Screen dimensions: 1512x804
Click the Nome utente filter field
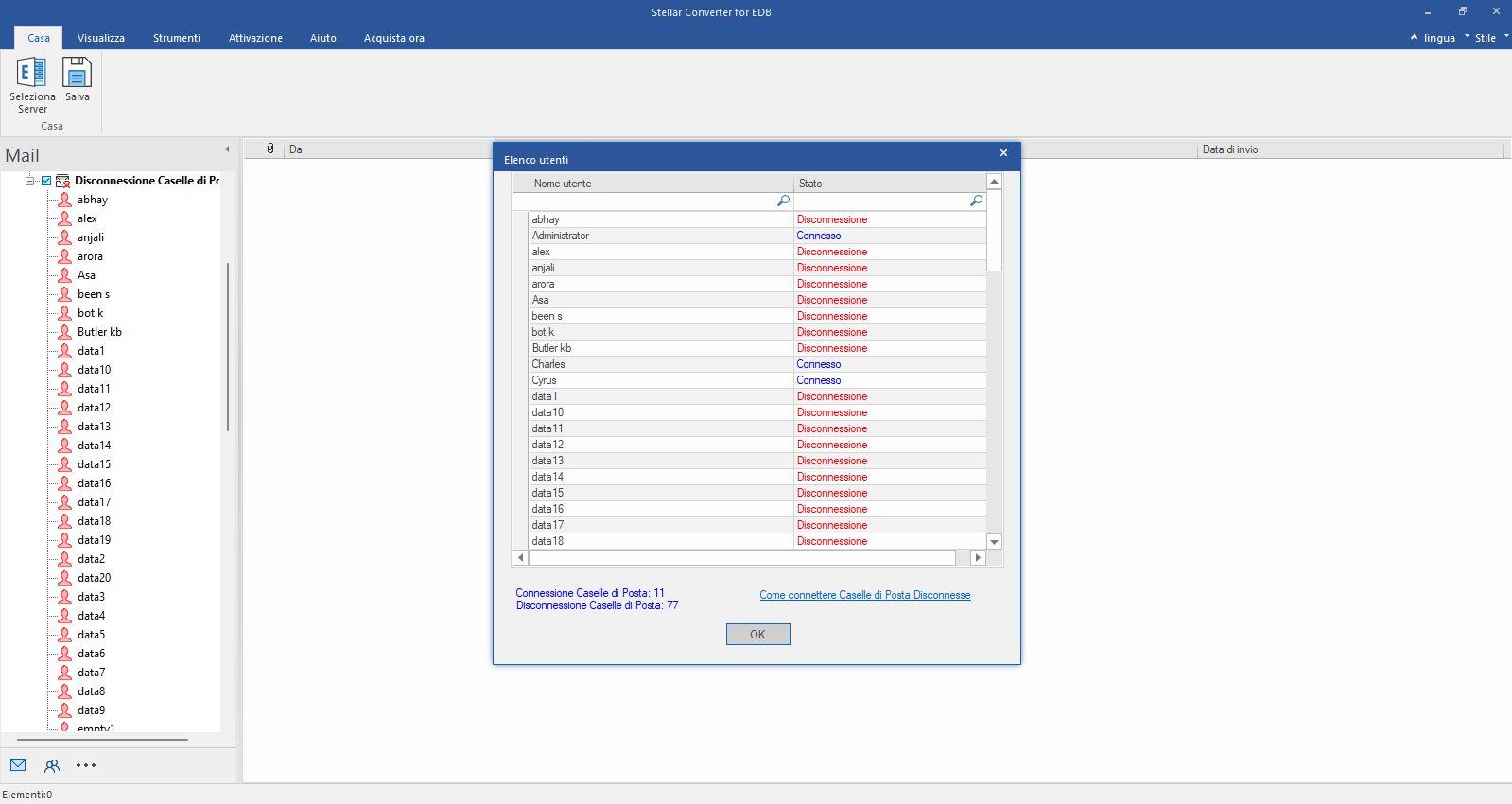[x=652, y=201]
